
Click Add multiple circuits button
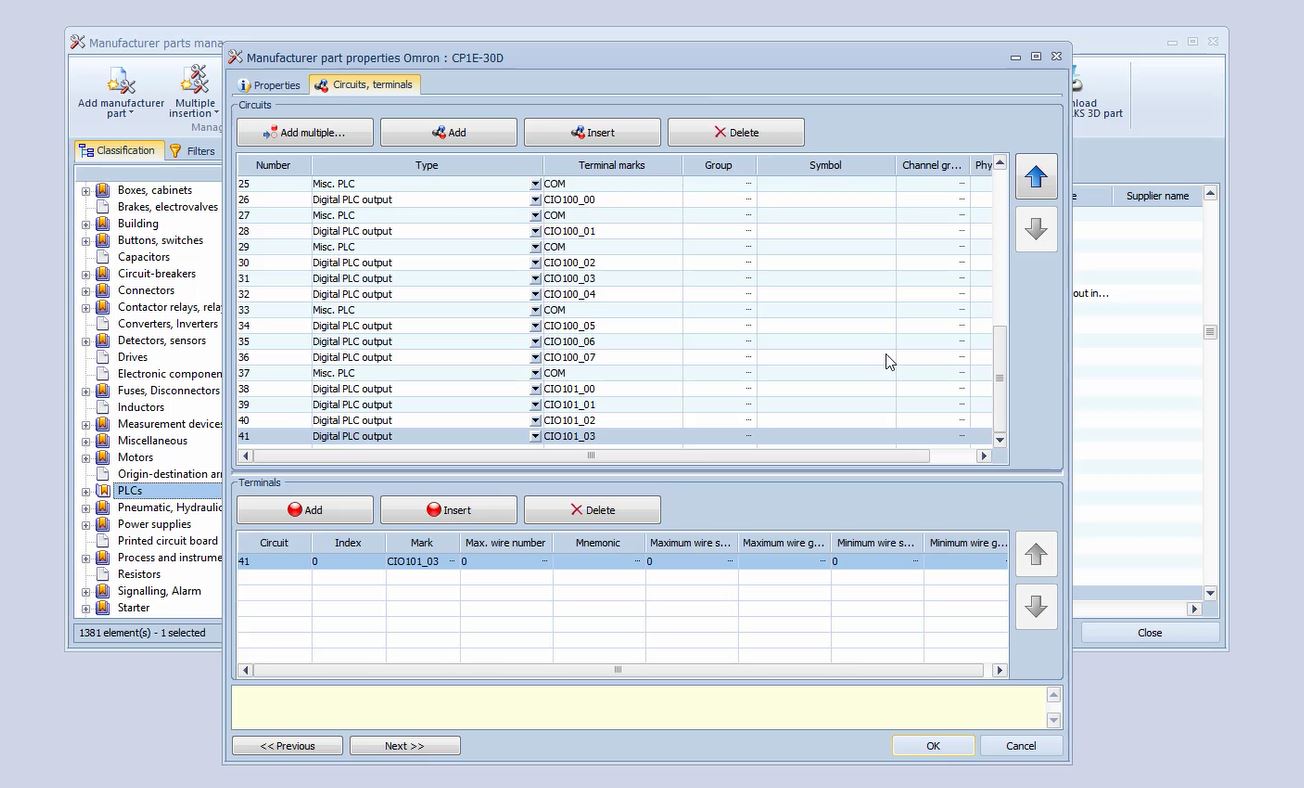(305, 132)
